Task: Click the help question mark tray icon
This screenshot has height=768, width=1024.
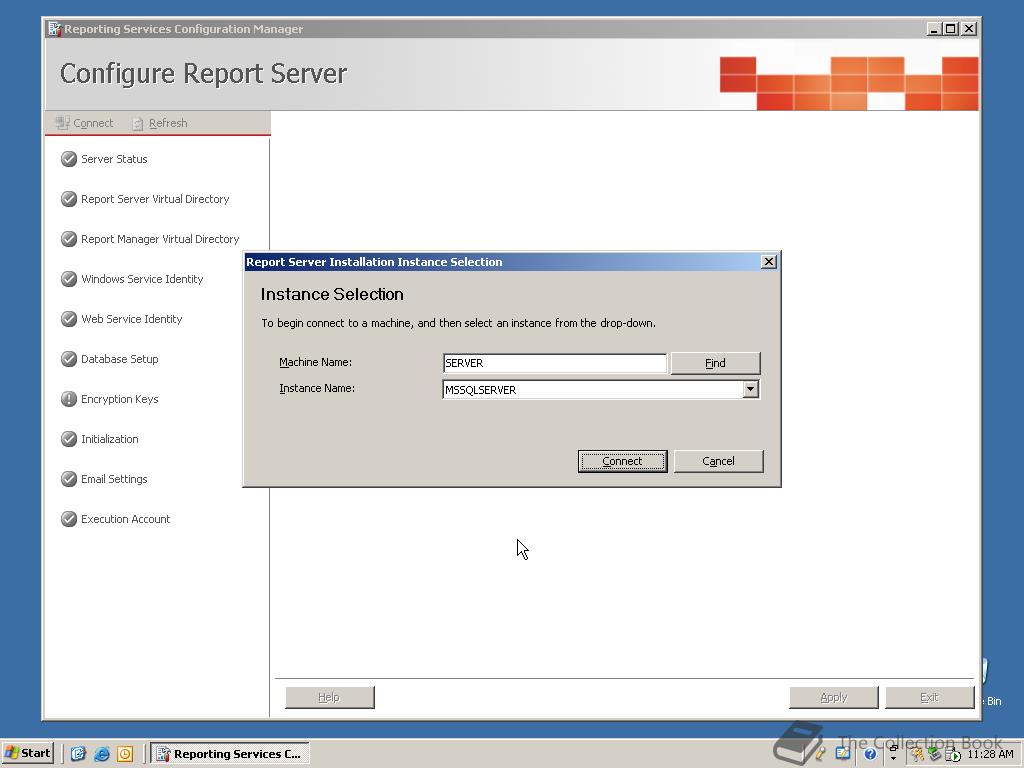Action: coord(870,754)
